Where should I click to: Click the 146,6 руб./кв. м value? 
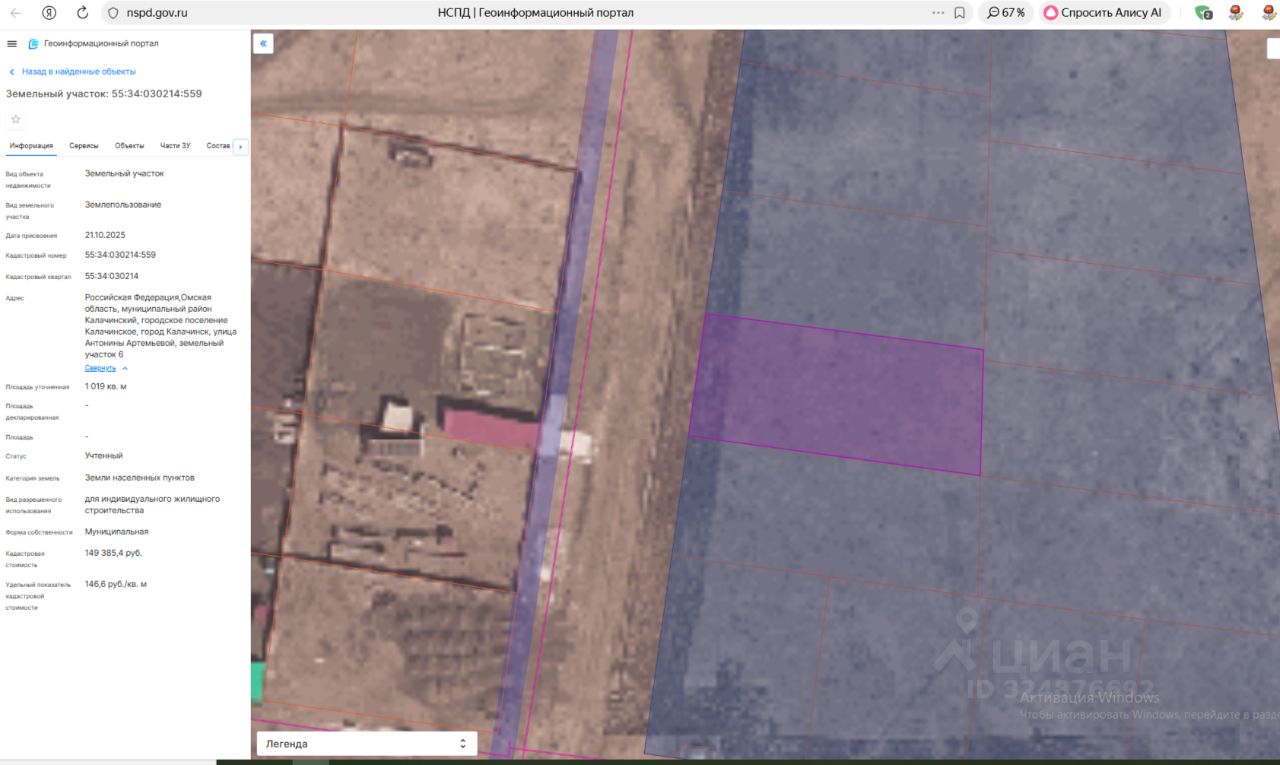(116, 584)
